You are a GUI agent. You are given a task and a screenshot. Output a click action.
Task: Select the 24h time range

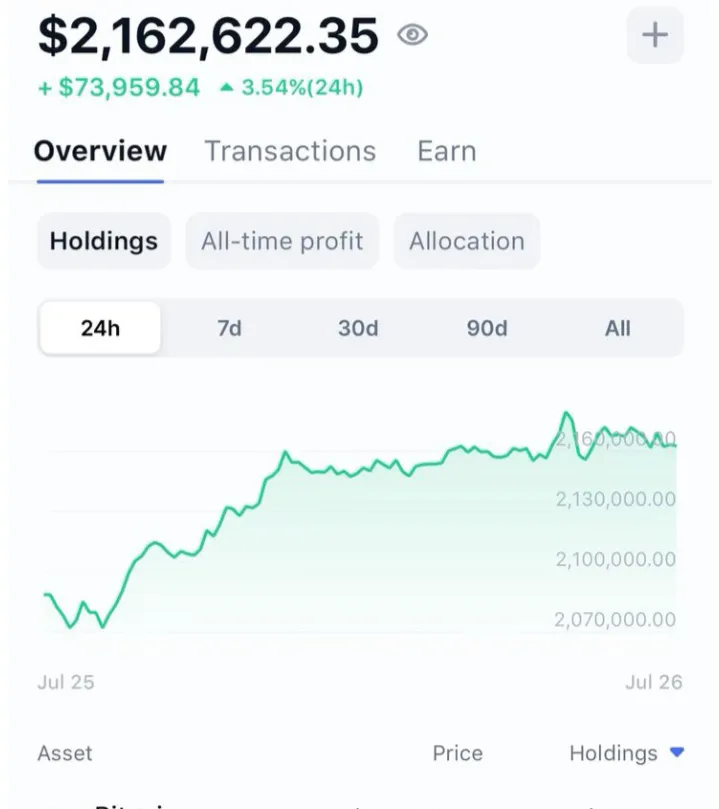(100, 328)
